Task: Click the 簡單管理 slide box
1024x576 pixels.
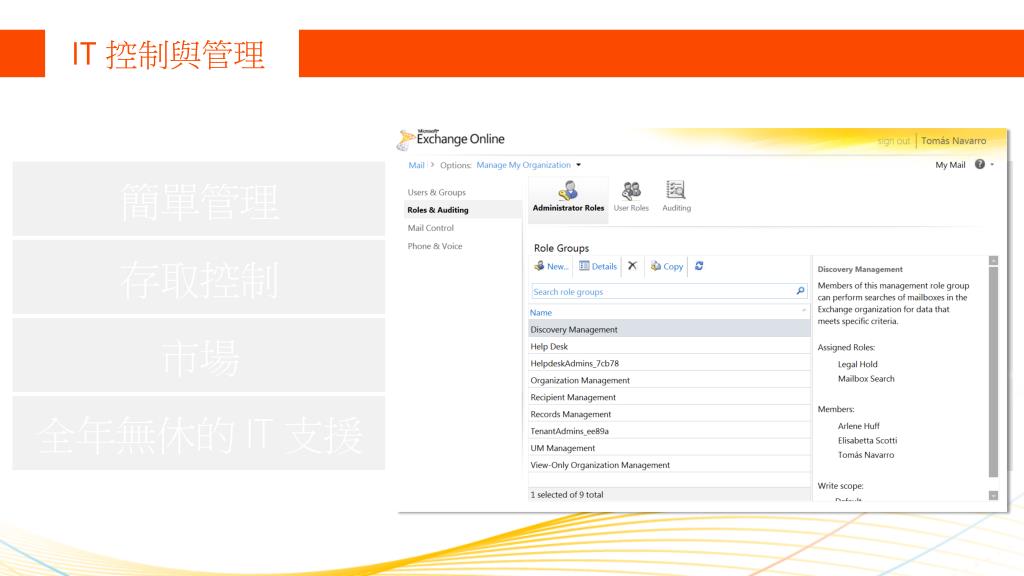Action: (x=199, y=199)
